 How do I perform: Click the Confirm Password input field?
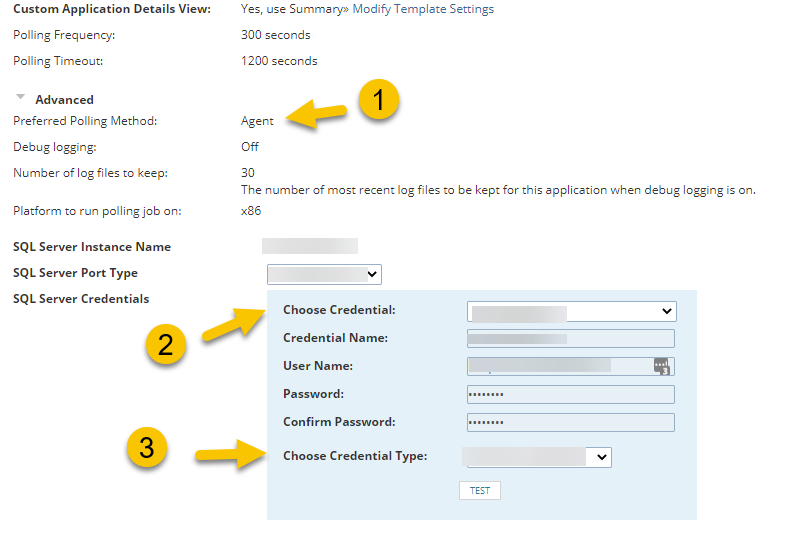[x=571, y=422]
